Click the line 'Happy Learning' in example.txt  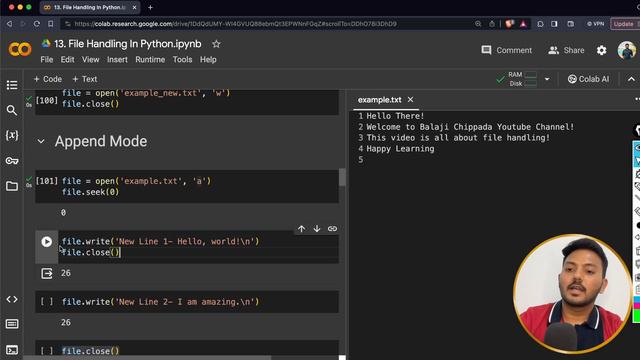pyautogui.click(x=400, y=149)
